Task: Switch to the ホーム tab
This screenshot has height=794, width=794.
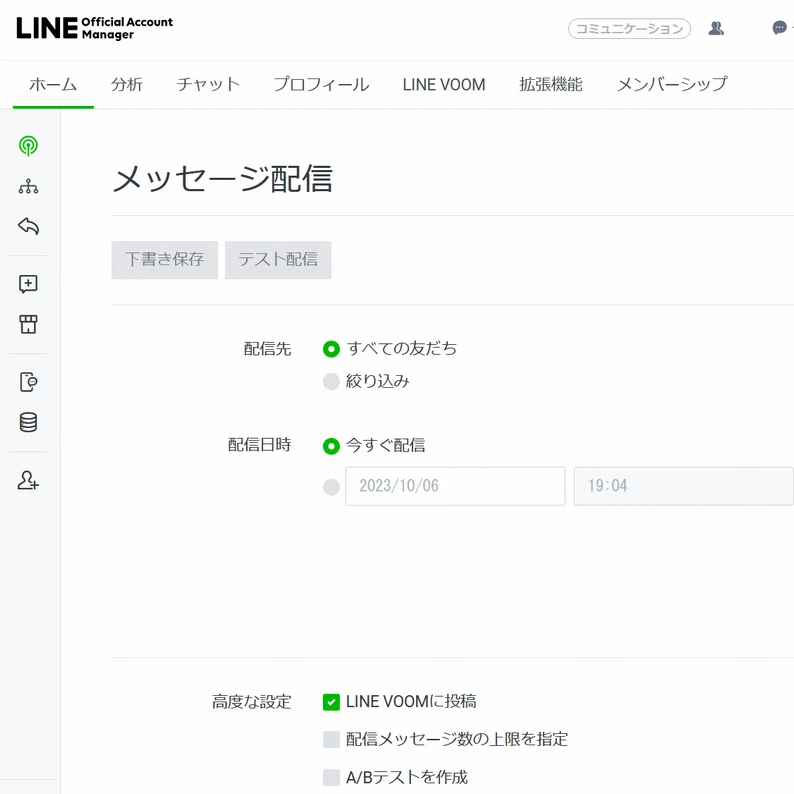Action: point(53,84)
